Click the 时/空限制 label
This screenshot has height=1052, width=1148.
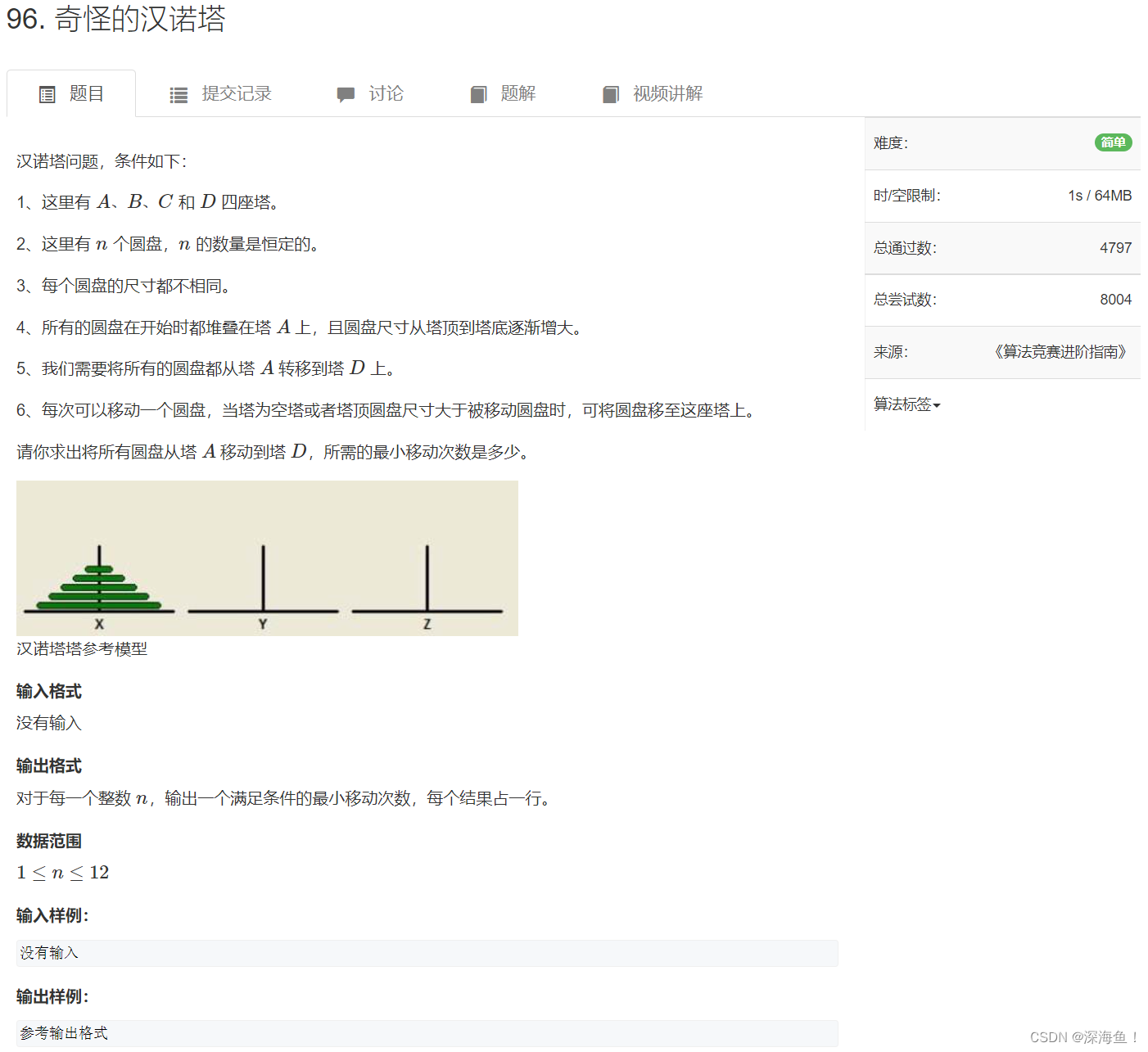click(x=907, y=196)
